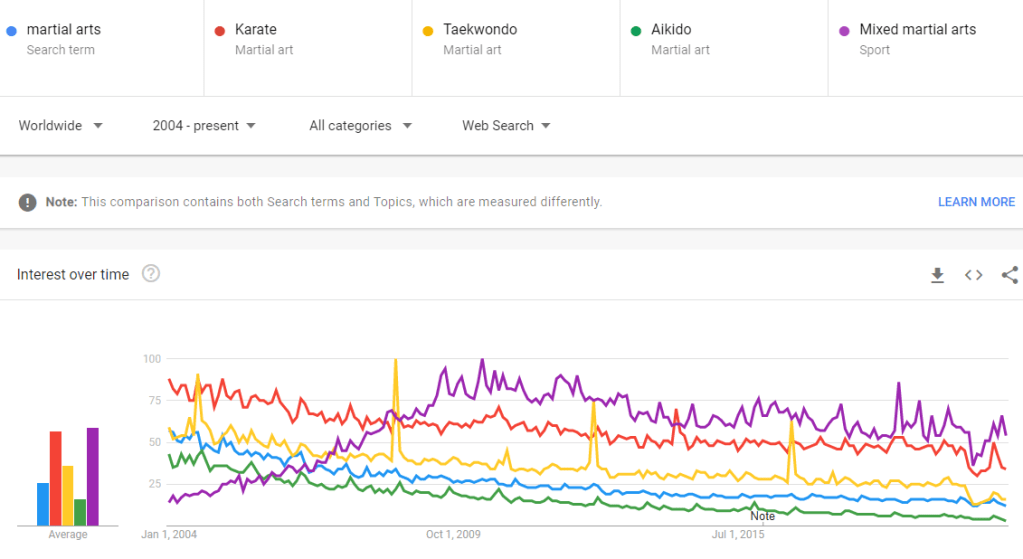Click the green dot beside Aikido

(635, 30)
